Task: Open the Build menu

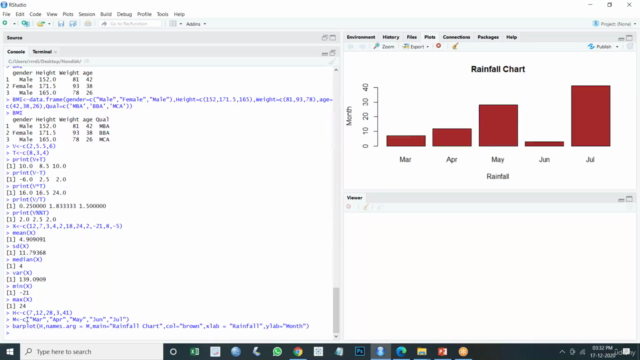Action: coord(106,14)
